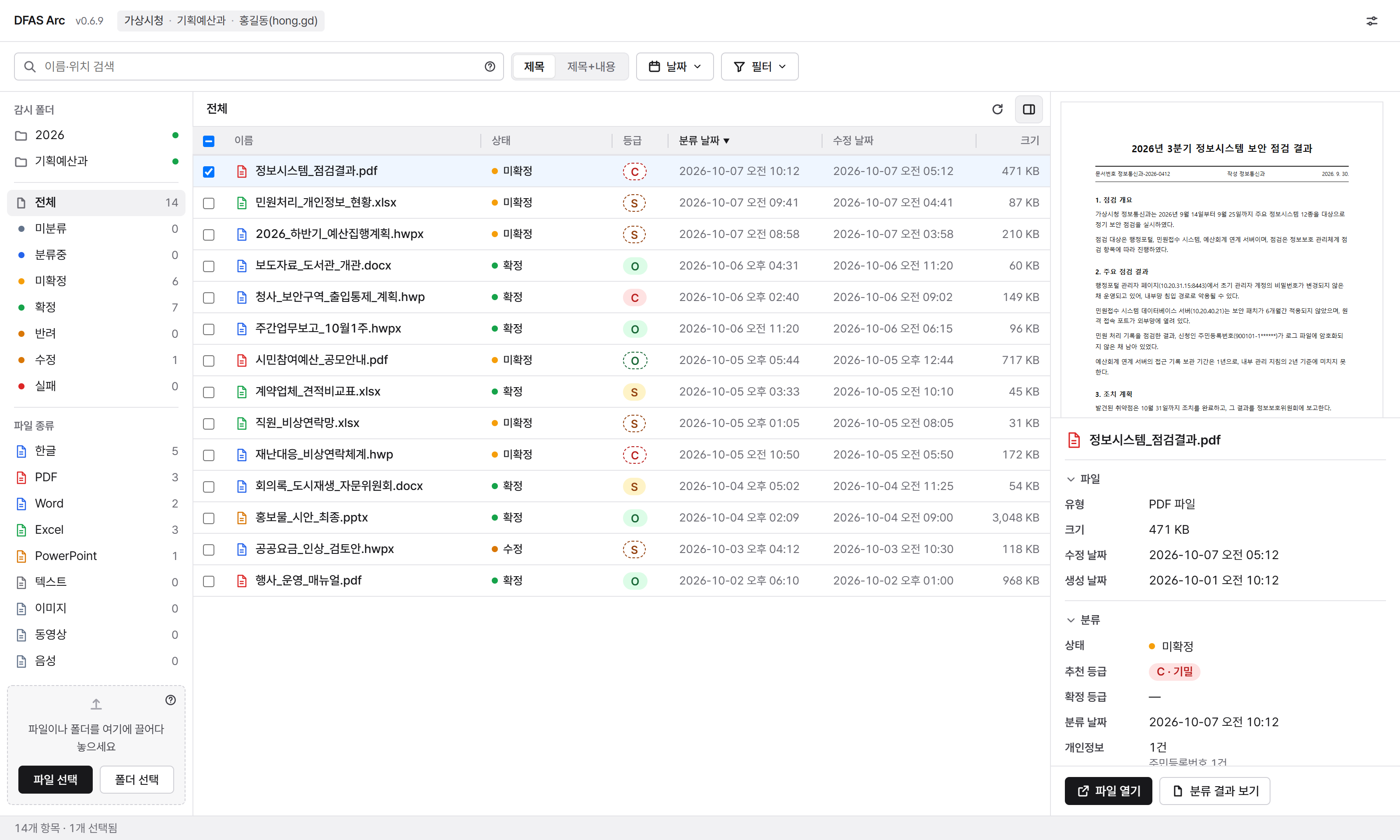Click the O grade badge for 홍보물_시안_최종.pptx
The width and height of the screenshot is (1400, 840).
[634, 518]
